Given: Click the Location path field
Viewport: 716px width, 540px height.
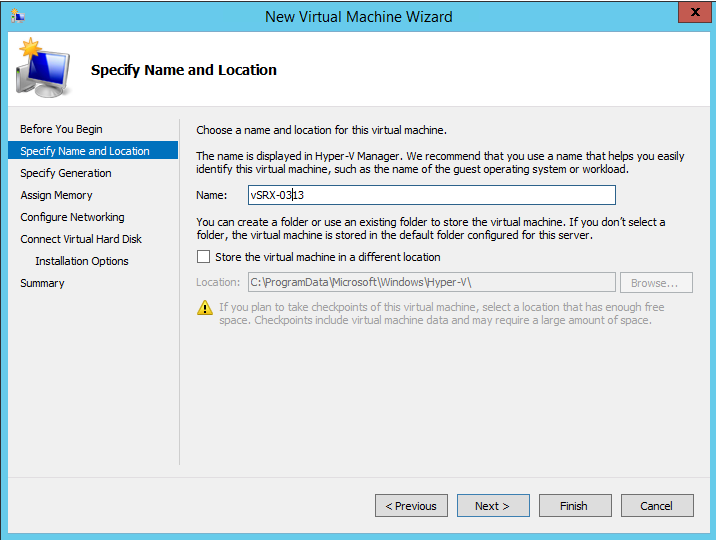Looking at the screenshot, I should [x=430, y=283].
